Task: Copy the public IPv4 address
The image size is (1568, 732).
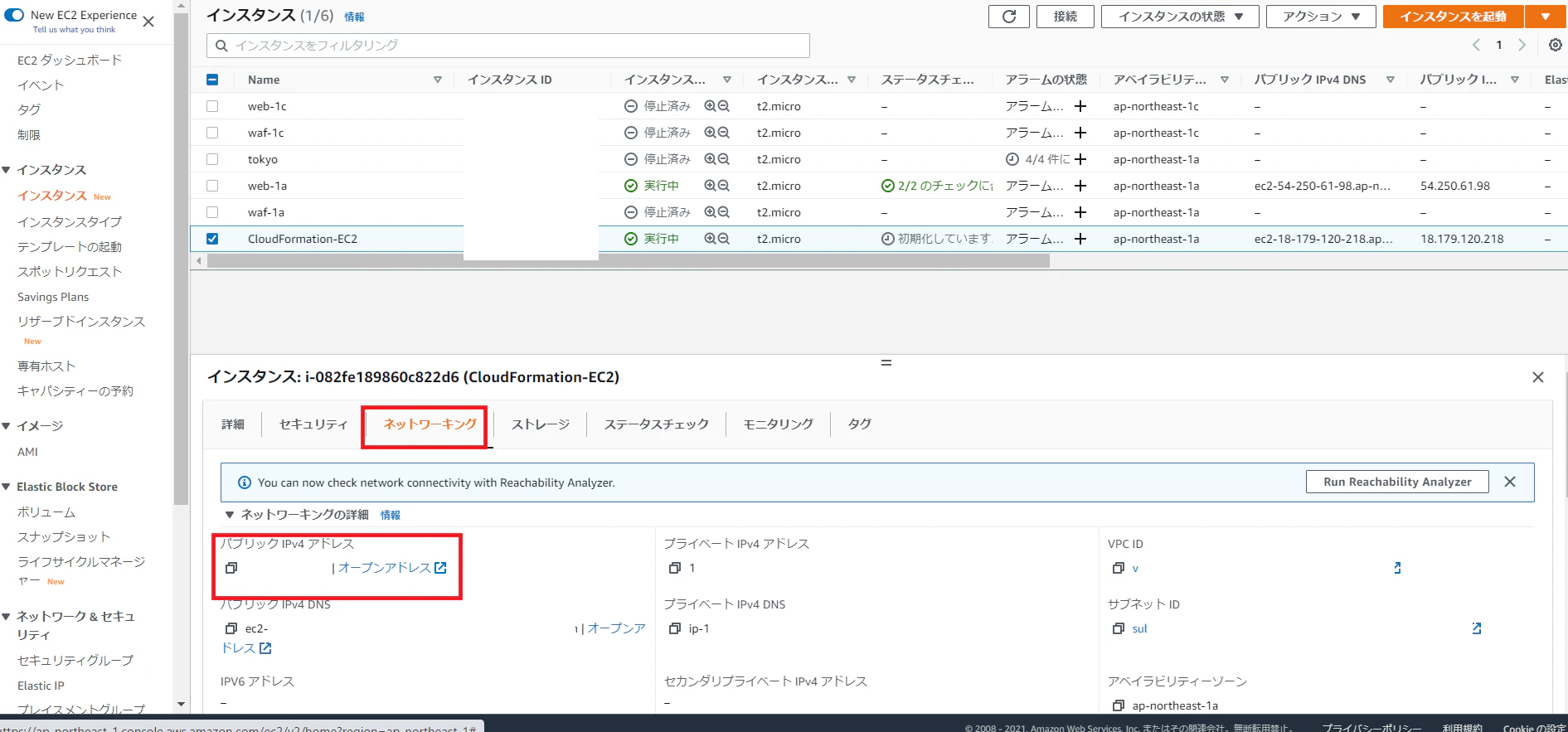Action: pyautogui.click(x=231, y=568)
